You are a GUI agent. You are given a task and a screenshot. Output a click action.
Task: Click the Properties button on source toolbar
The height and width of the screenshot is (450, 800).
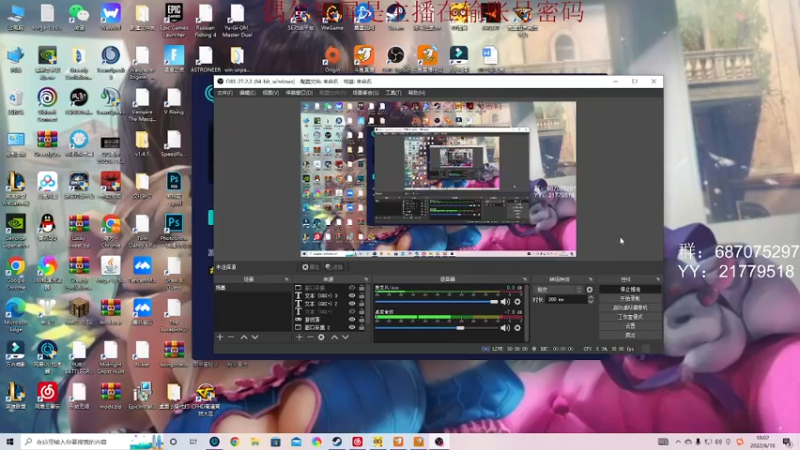[x=310, y=267]
